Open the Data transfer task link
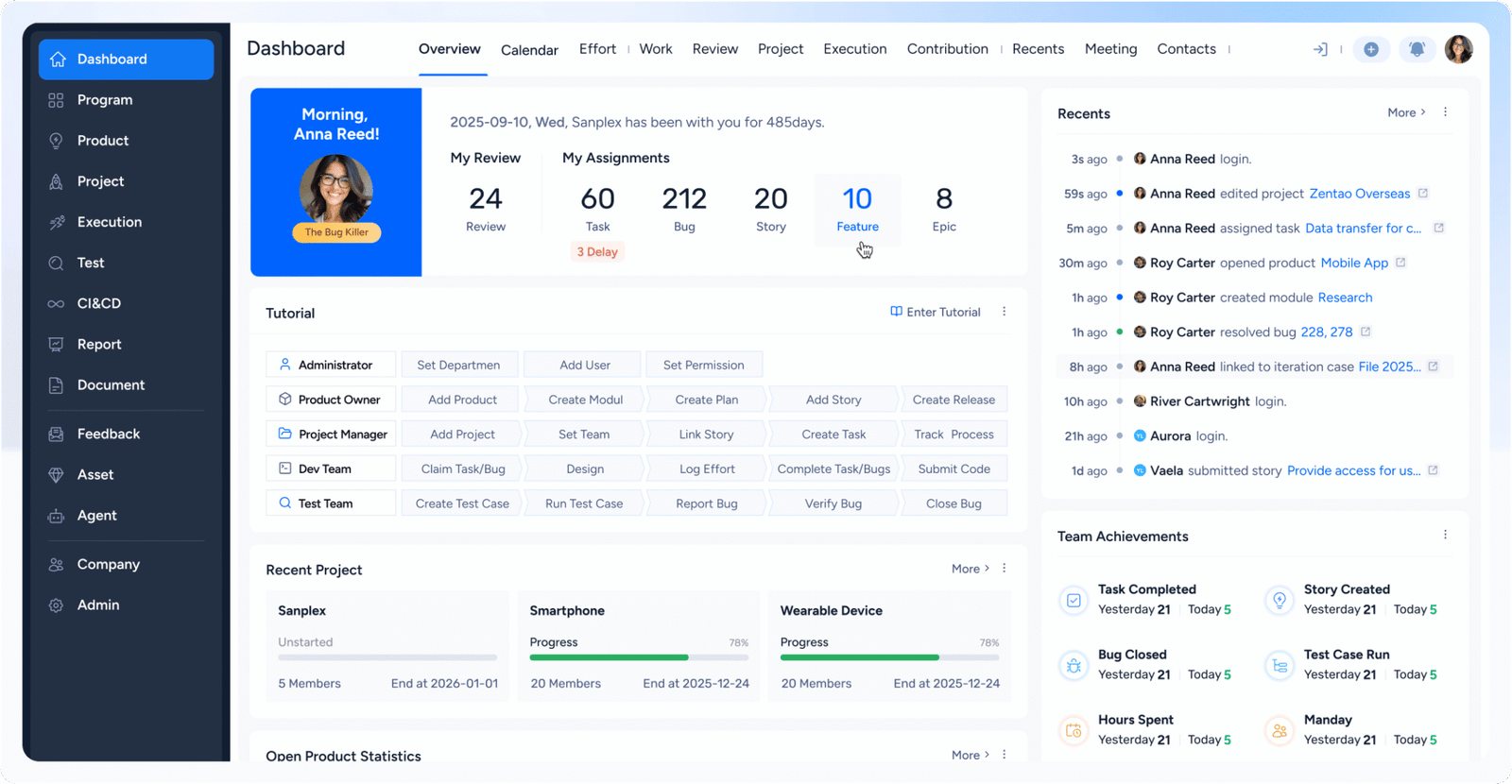This screenshot has height=784, width=1512. (x=1363, y=228)
